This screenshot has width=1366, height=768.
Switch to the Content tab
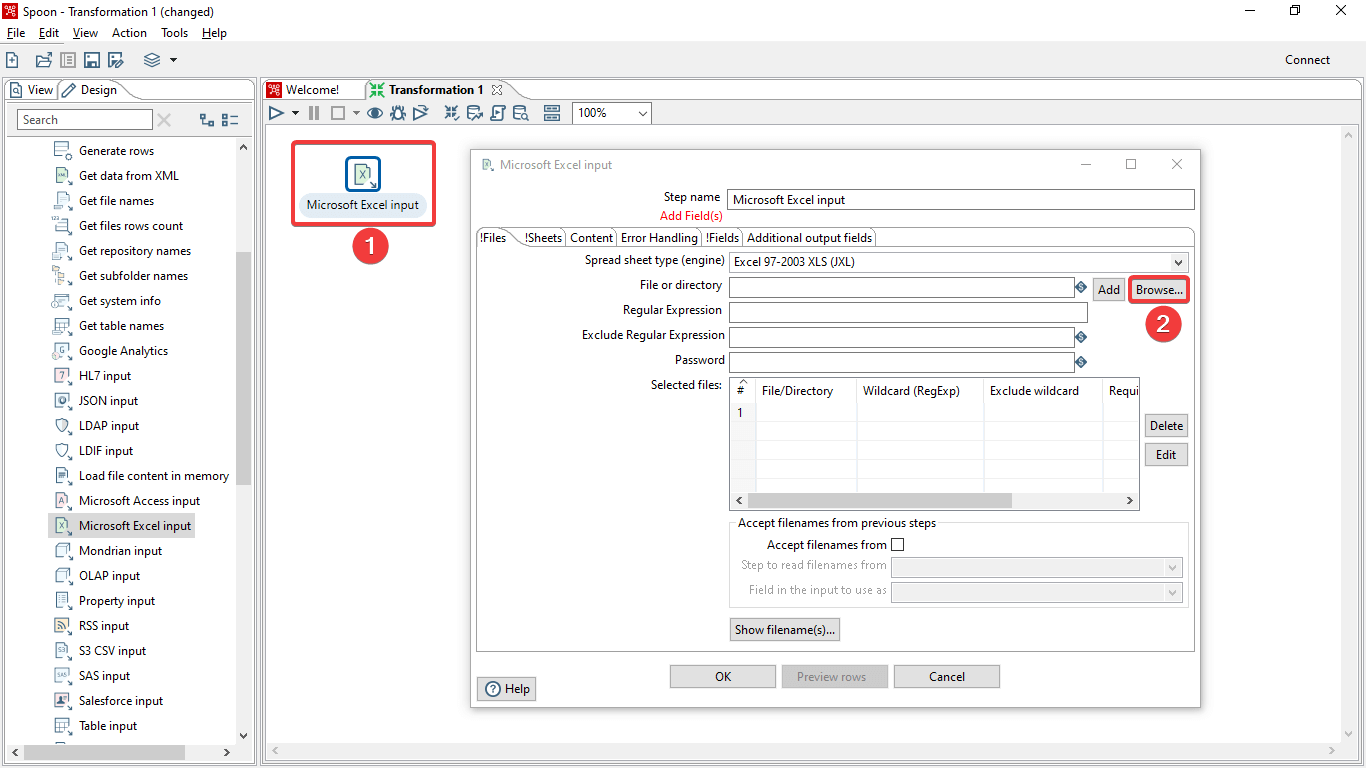point(591,238)
